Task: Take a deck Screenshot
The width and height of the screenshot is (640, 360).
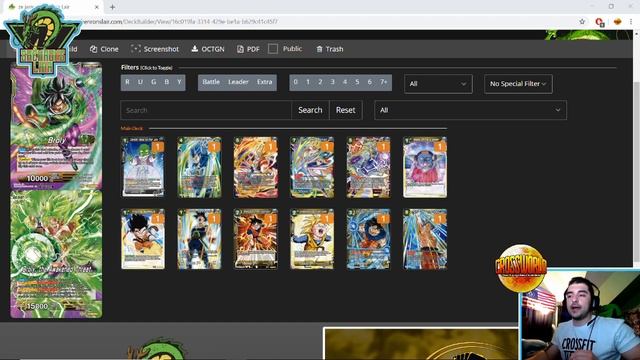Action: click(x=155, y=49)
